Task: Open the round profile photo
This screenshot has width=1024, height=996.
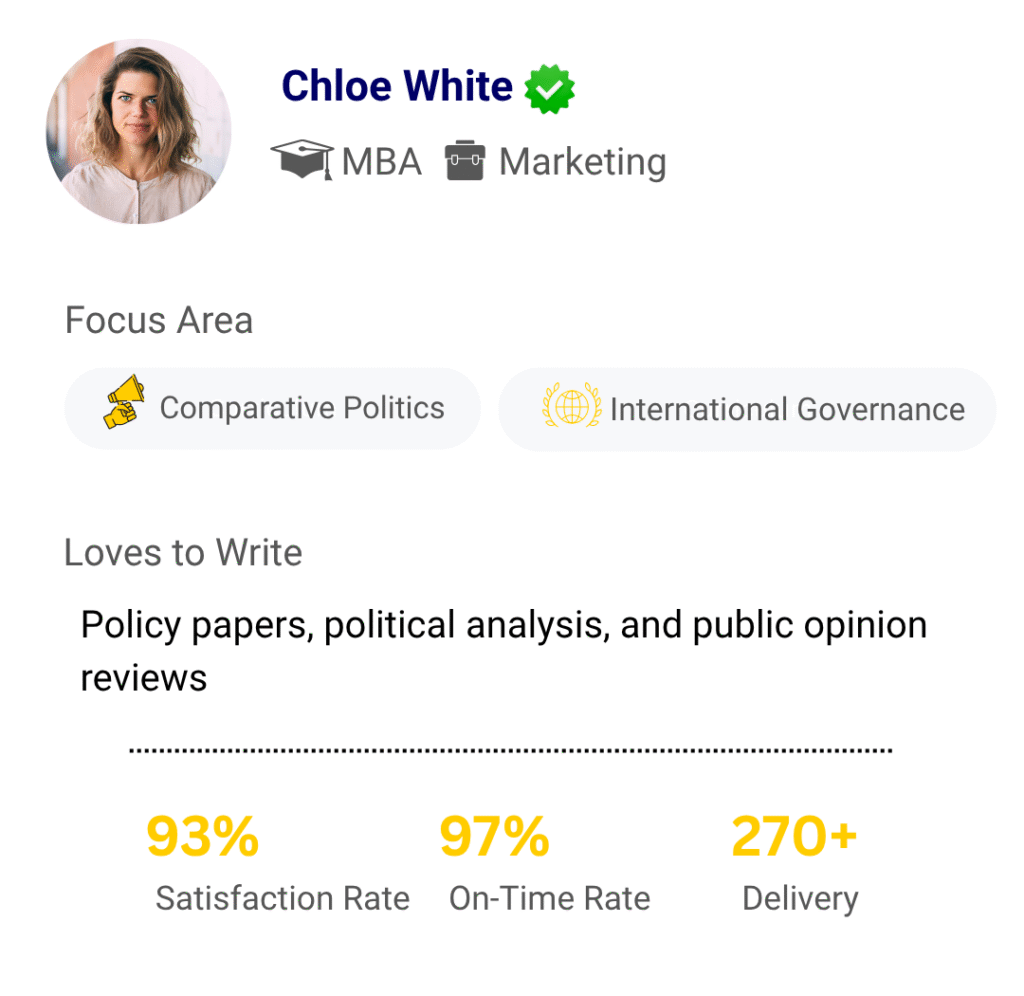Action: pos(139,132)
